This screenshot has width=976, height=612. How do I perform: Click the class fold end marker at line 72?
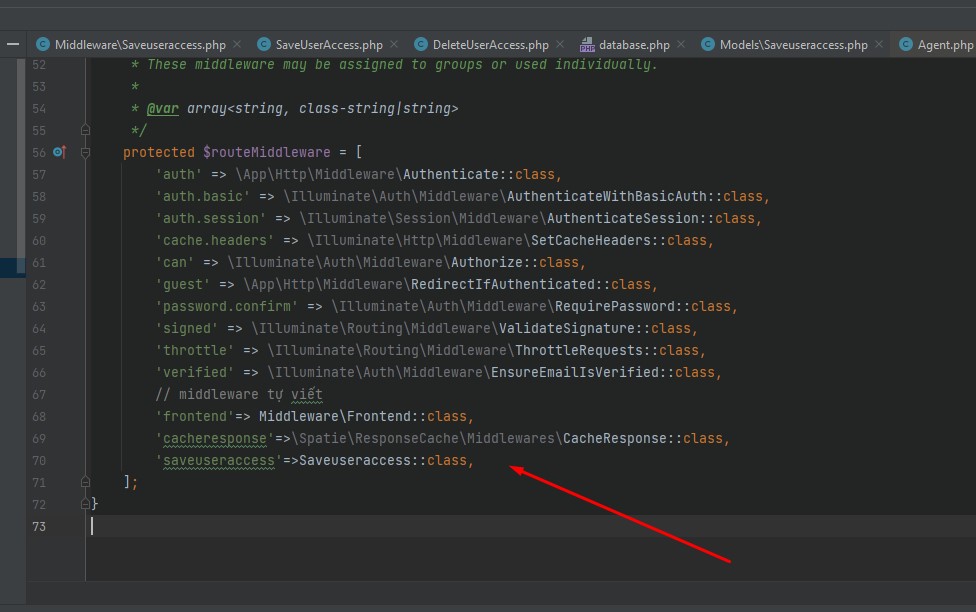point(85,504)
